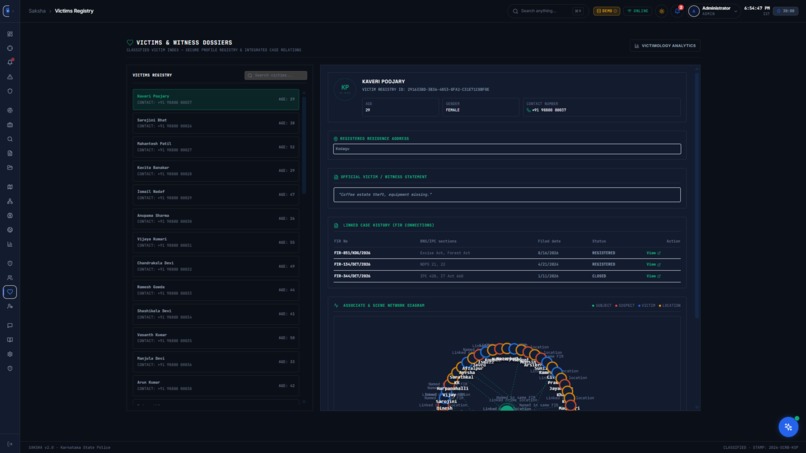Open the Administrator account dropdown
806x453 pixels.
click(x=713, y=11)
